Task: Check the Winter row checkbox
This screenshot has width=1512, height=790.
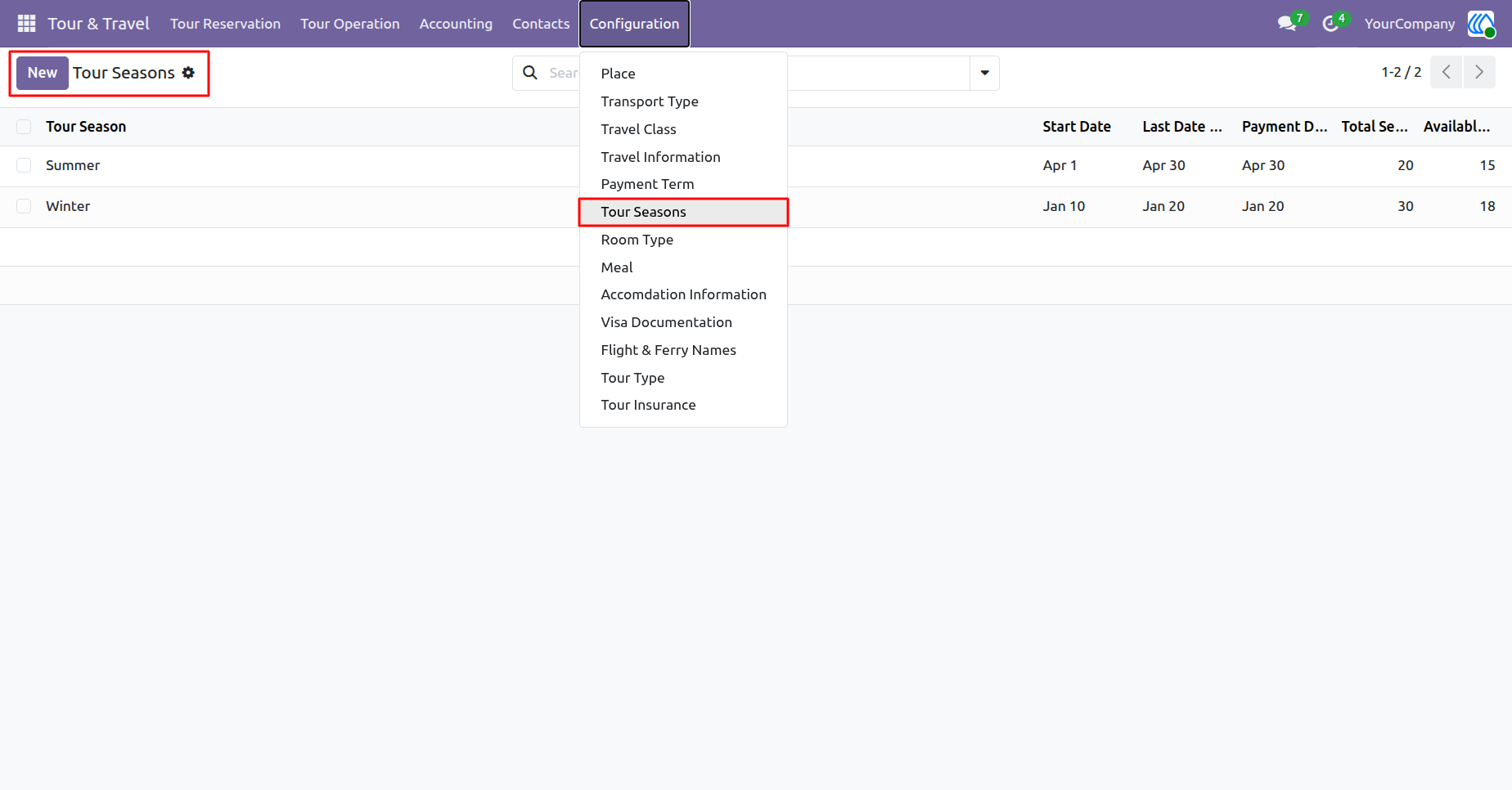Action: [x=24, y=206]
